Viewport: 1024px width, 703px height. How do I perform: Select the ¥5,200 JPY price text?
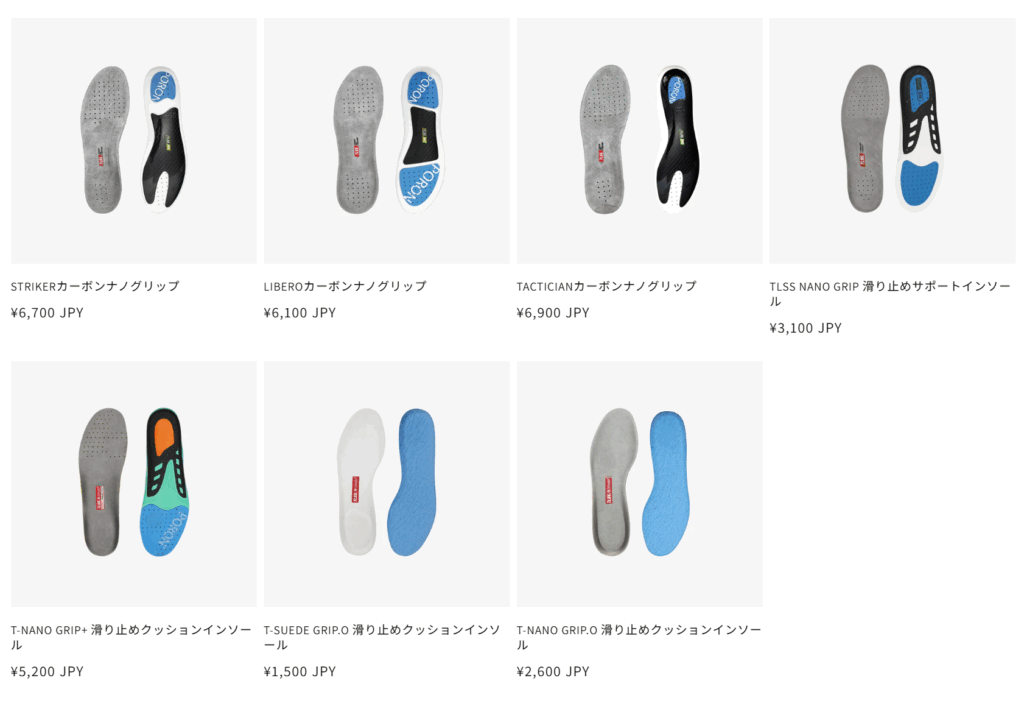click(x=47, y=672)
